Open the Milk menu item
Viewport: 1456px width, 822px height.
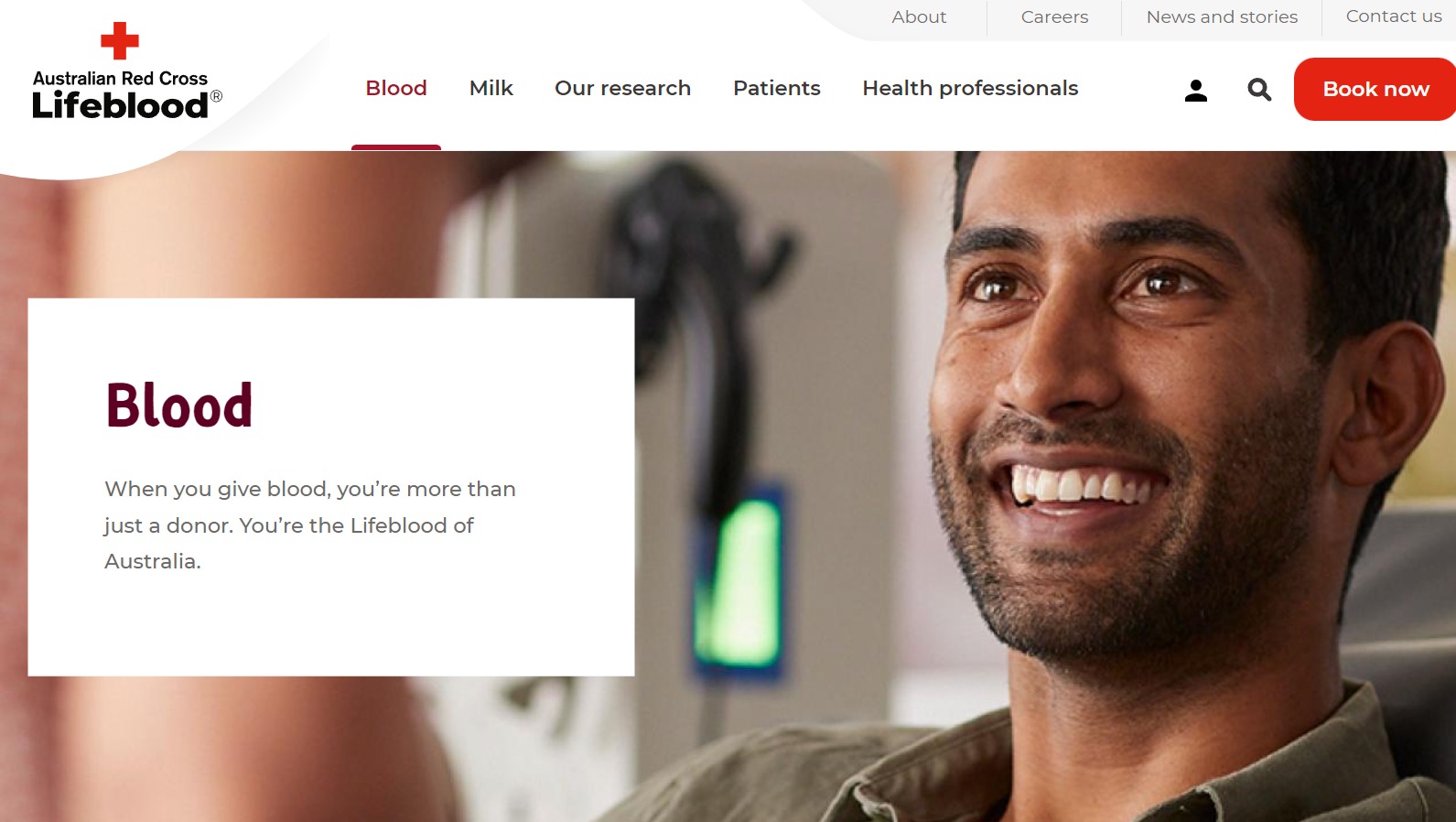point(491,88)
